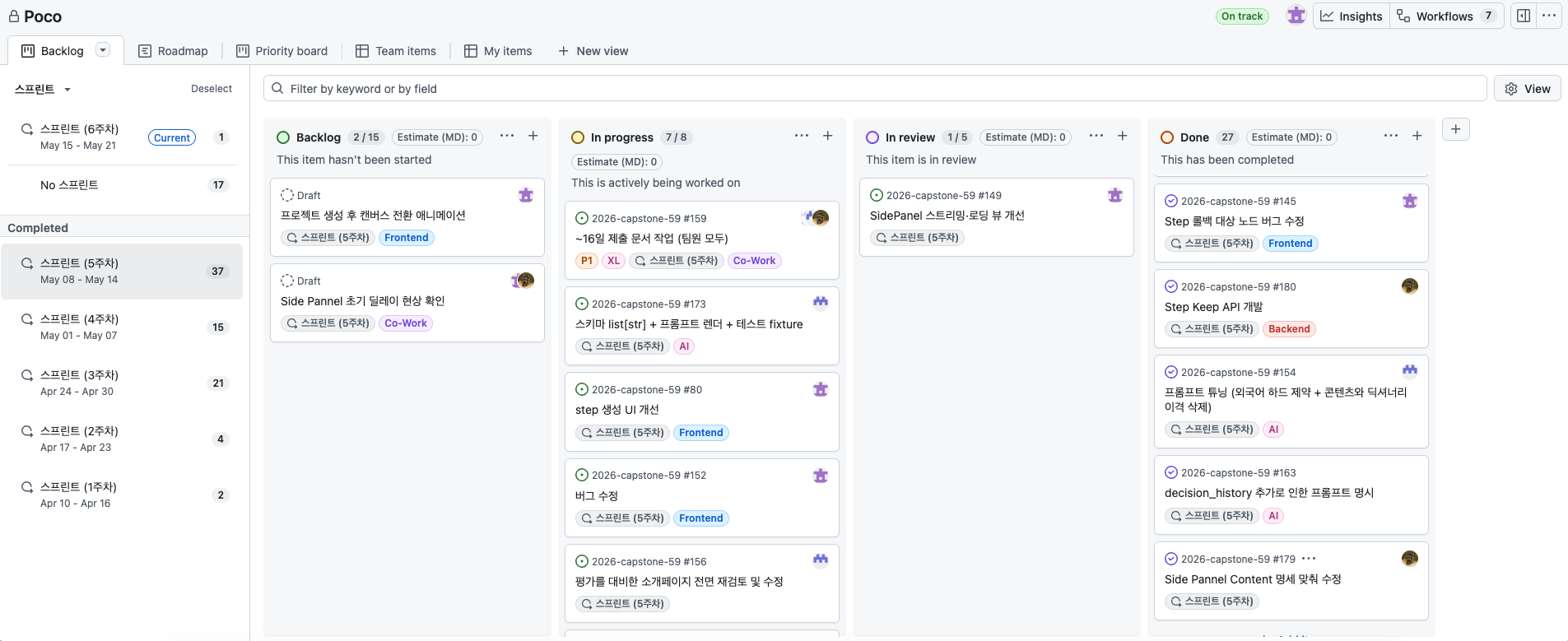Viewport: 1568px width, 641px height.
Task: Open the Workflows panel
Action: click(x=1447, y=16)
